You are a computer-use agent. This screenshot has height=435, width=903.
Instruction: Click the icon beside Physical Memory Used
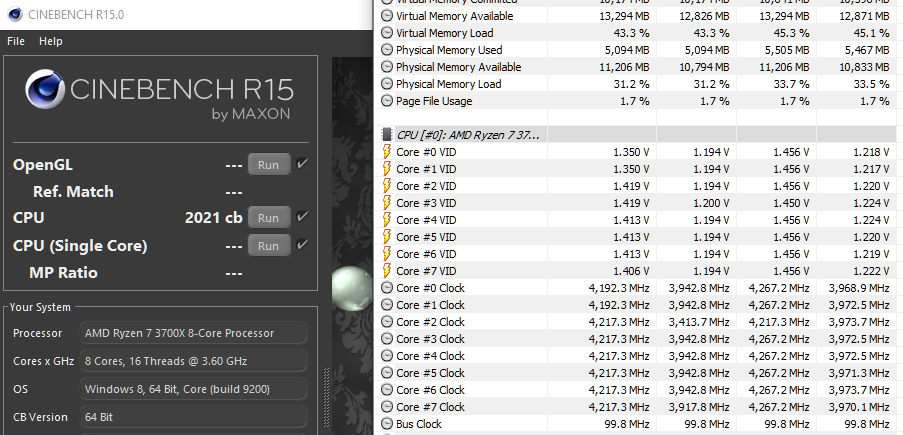pyautogui.click(x=387, y=50)
